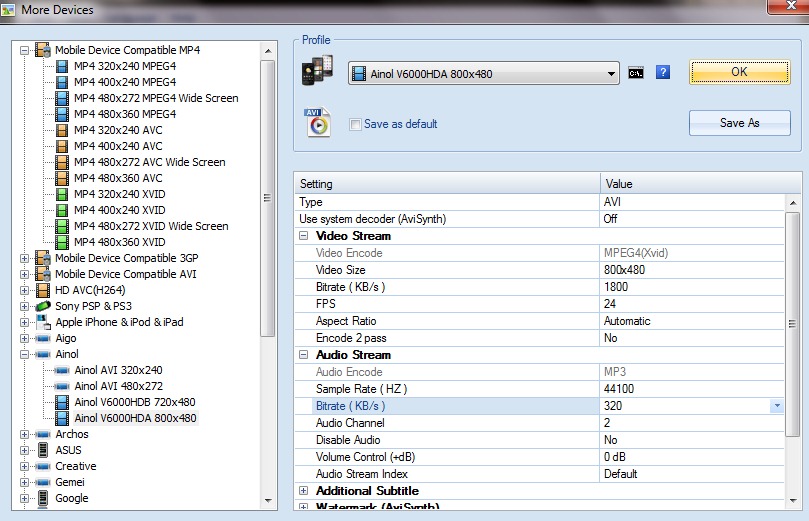Select the Creative device category

pos(76,466)
